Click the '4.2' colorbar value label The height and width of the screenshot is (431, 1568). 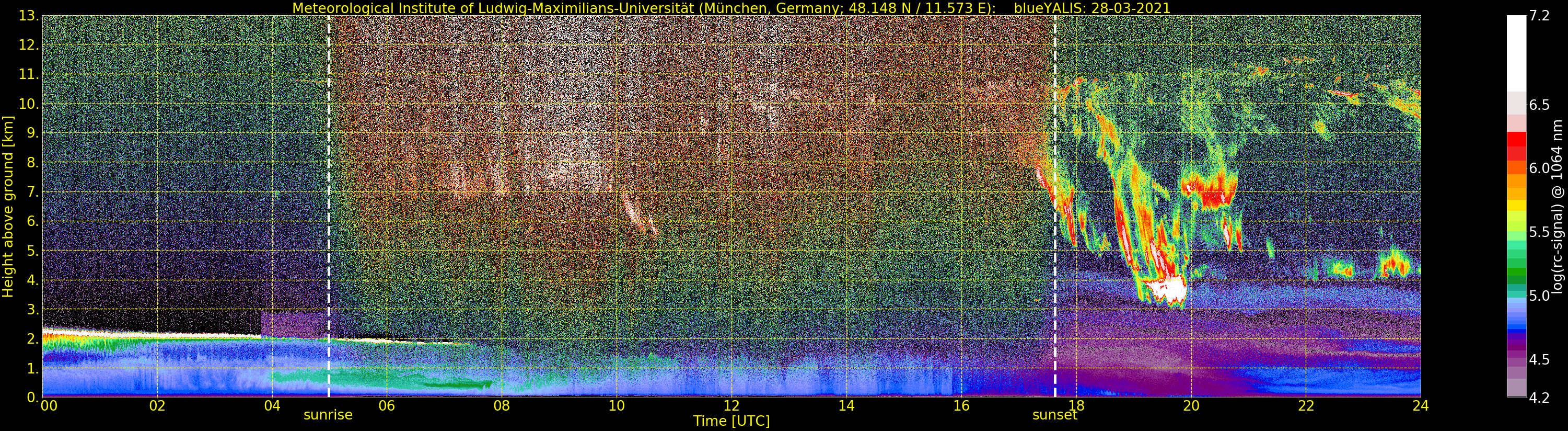coord(1539,398)
